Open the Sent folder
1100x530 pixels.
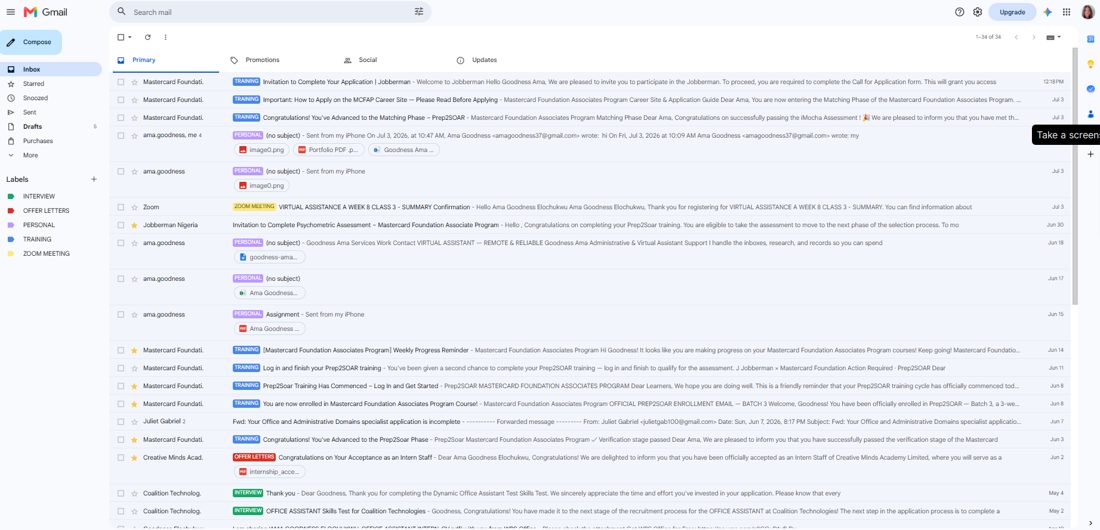pos(29,112)
